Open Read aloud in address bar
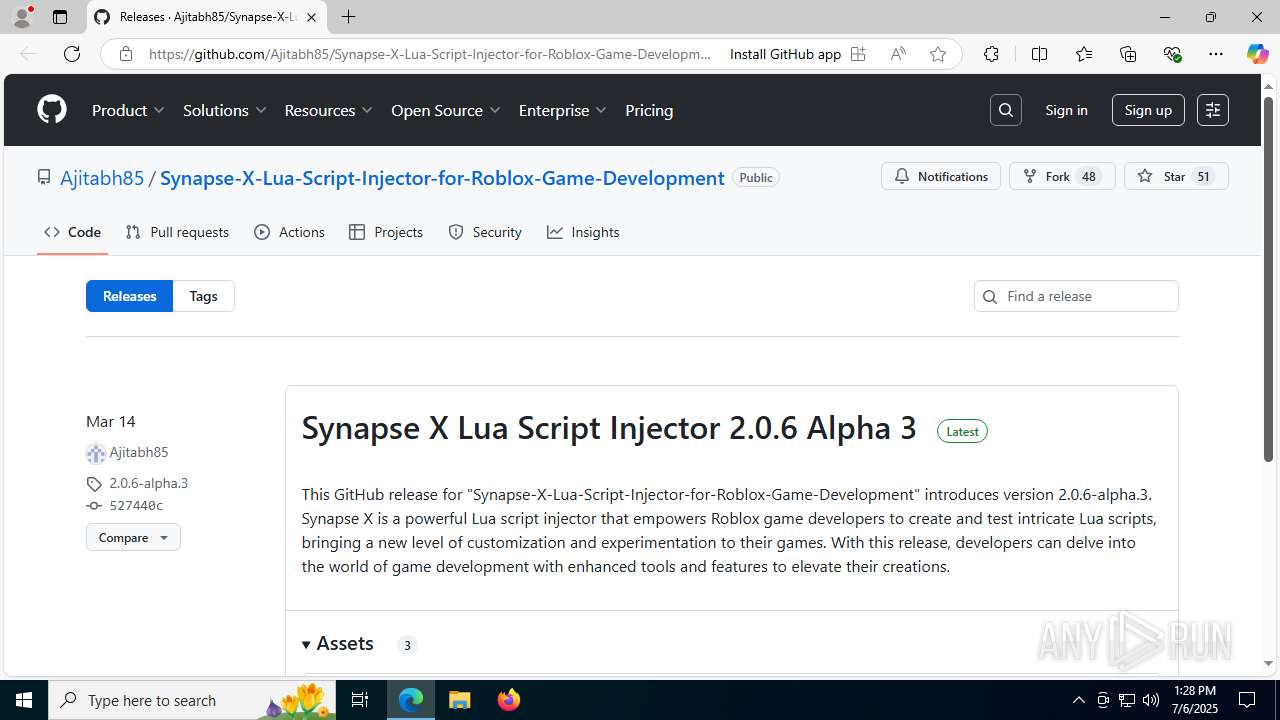The width and height of the screenshot is (1280, 720). (x=898, y=54)
